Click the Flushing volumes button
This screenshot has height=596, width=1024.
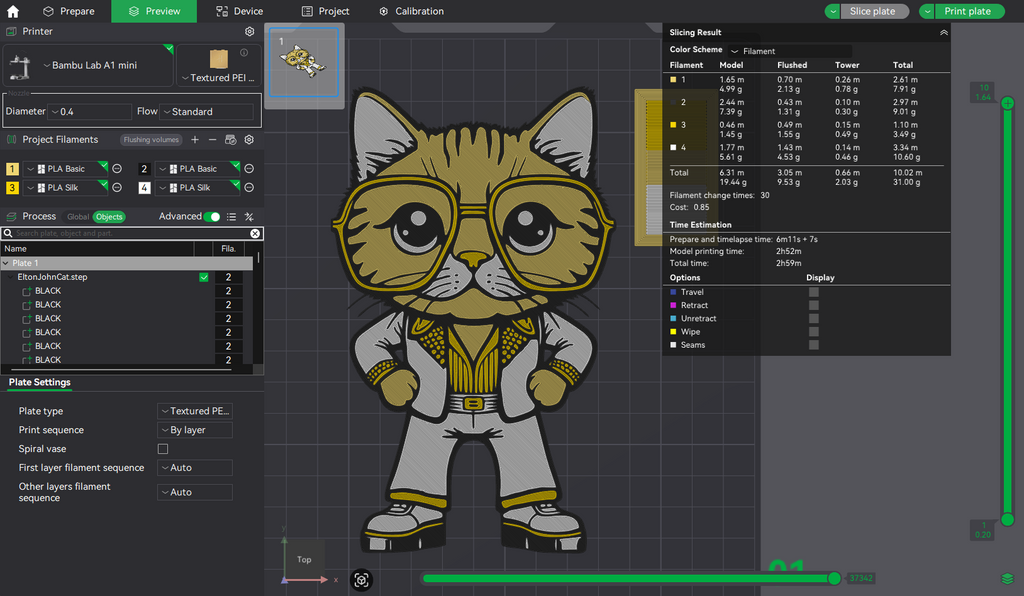coord(151,140)
